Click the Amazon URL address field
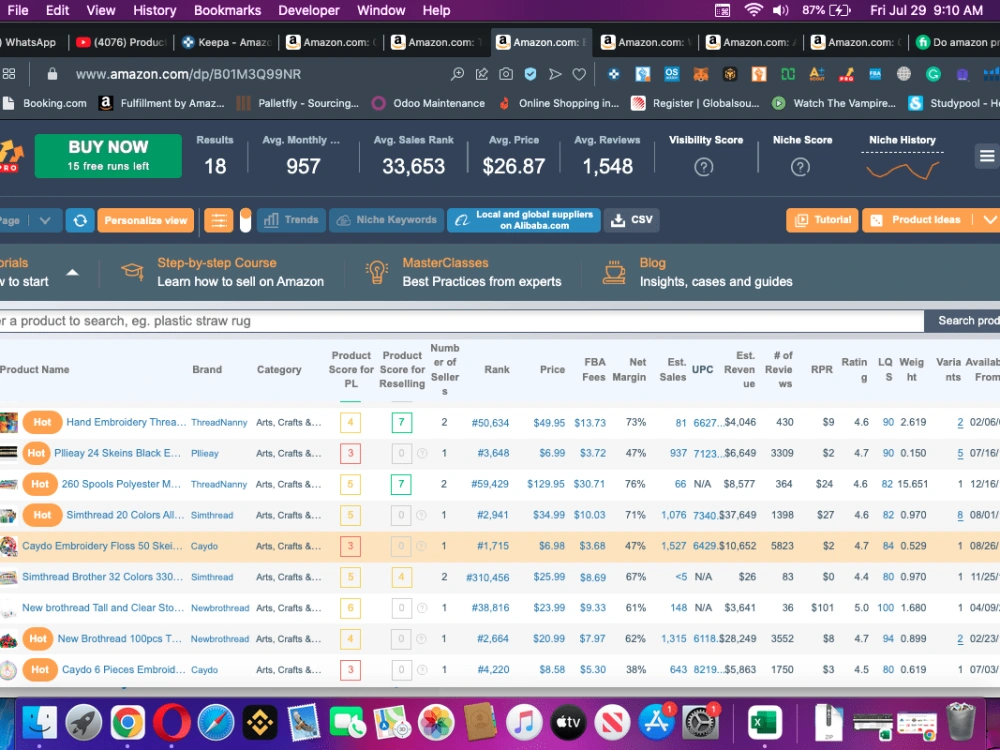 pyautogui.click(x=188, y=75)
